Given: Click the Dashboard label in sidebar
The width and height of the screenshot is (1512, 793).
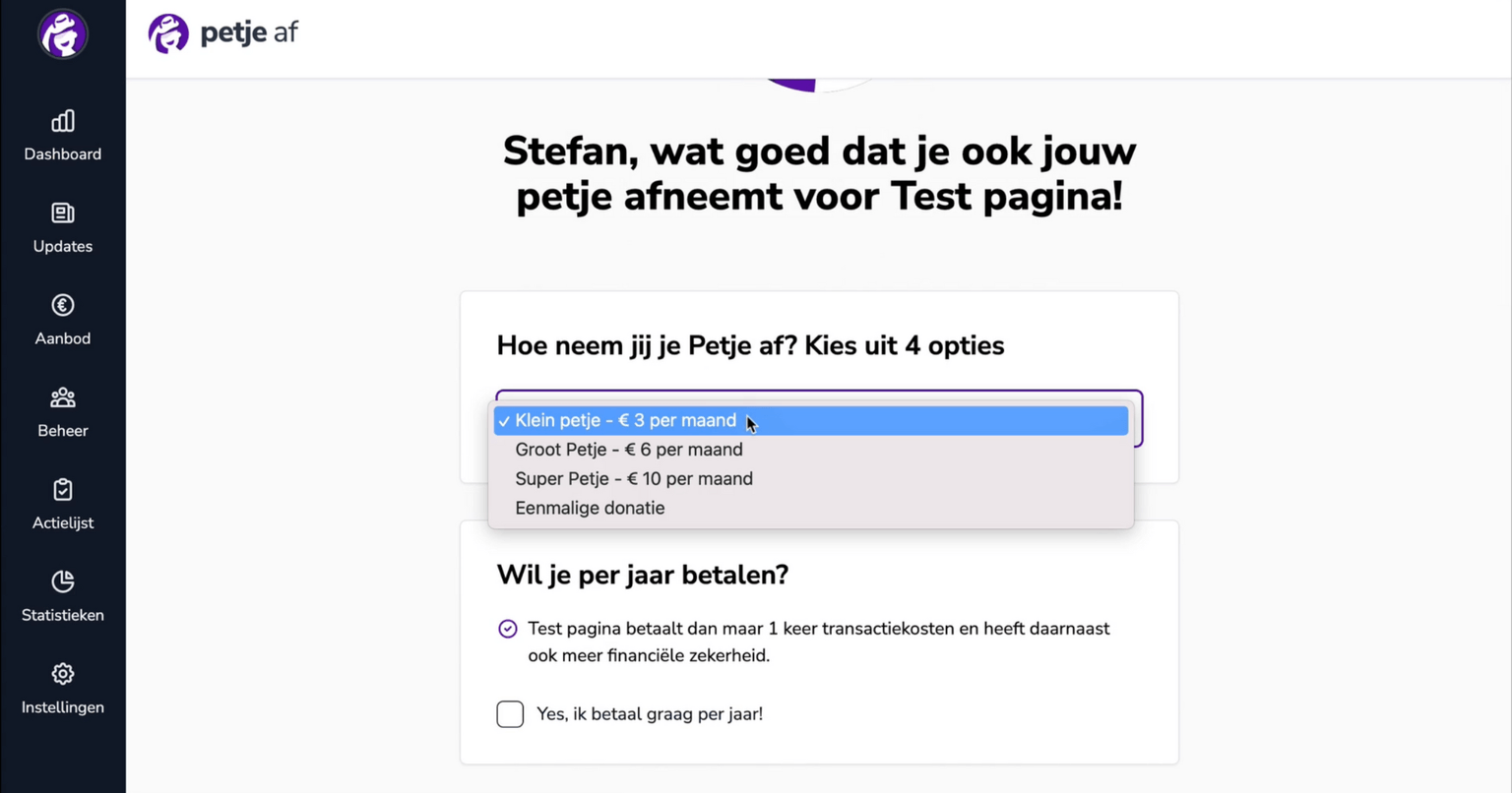Looking at the screenshot, I should [x=63, y=154].
